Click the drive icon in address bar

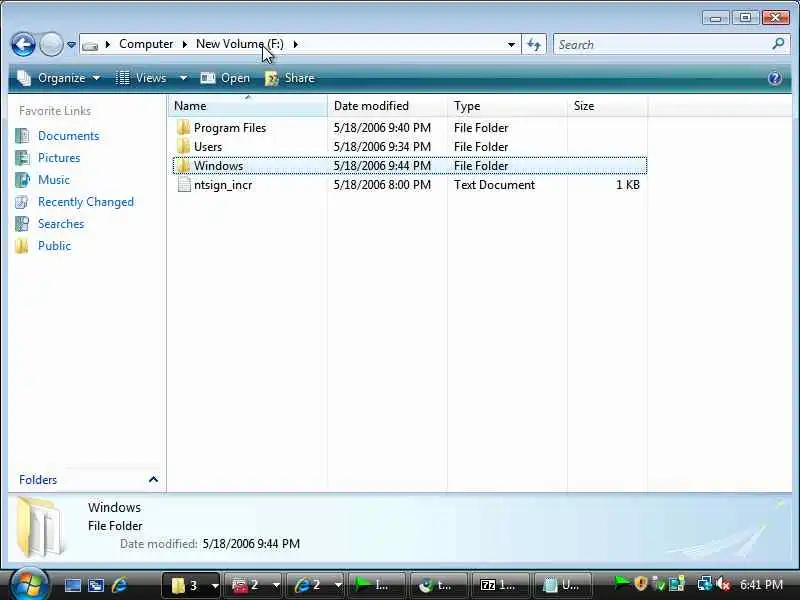coord(90,46)
